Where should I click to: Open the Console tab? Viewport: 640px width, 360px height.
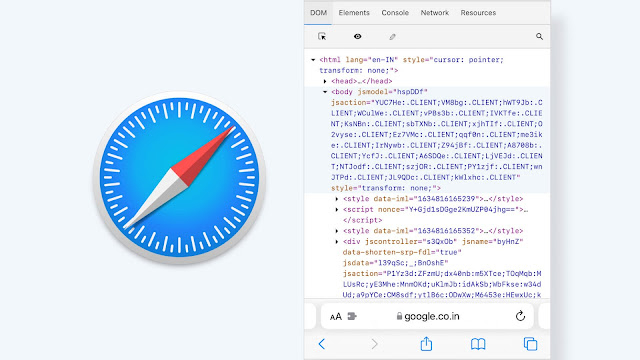point(395,13)
